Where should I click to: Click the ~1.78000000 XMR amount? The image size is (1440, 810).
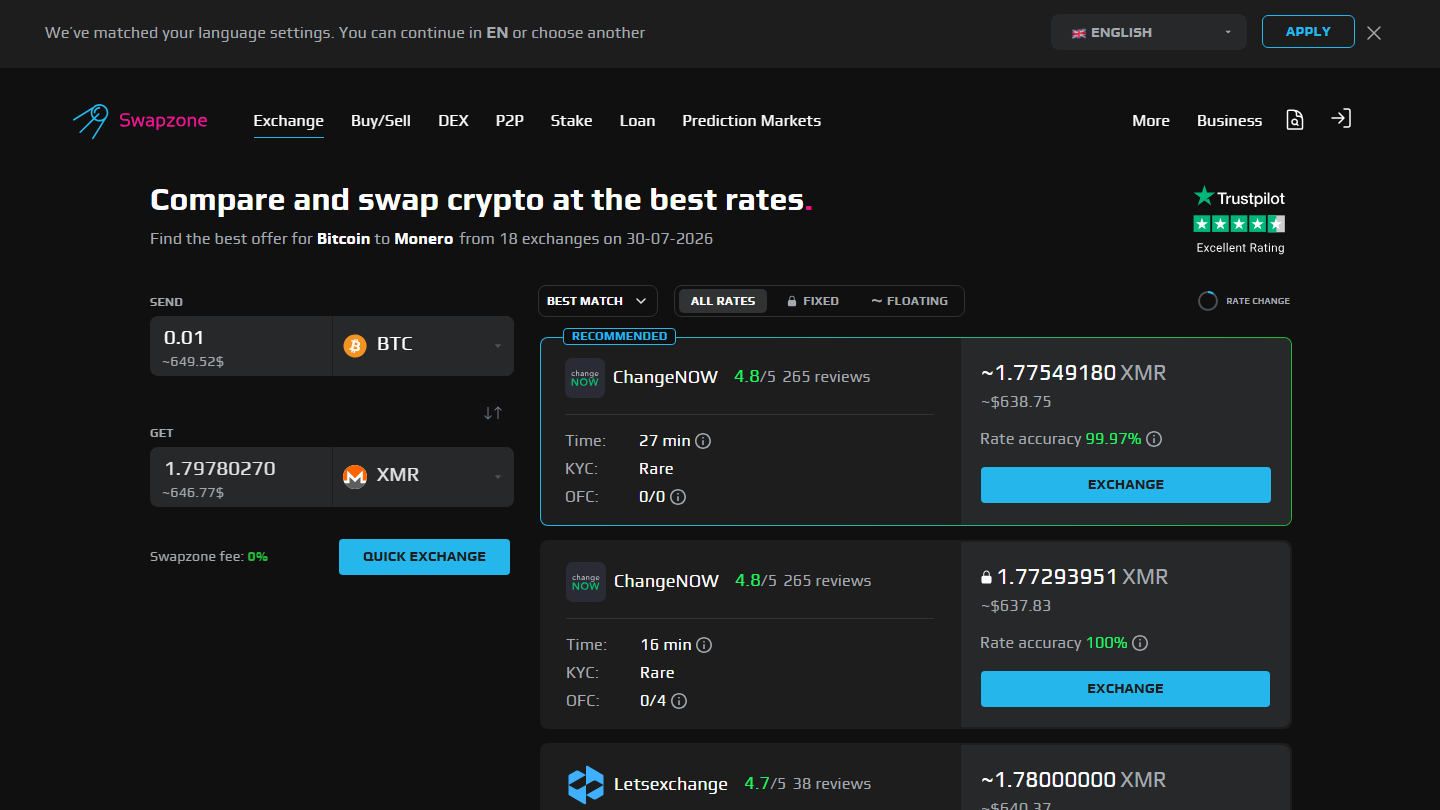1073,780
